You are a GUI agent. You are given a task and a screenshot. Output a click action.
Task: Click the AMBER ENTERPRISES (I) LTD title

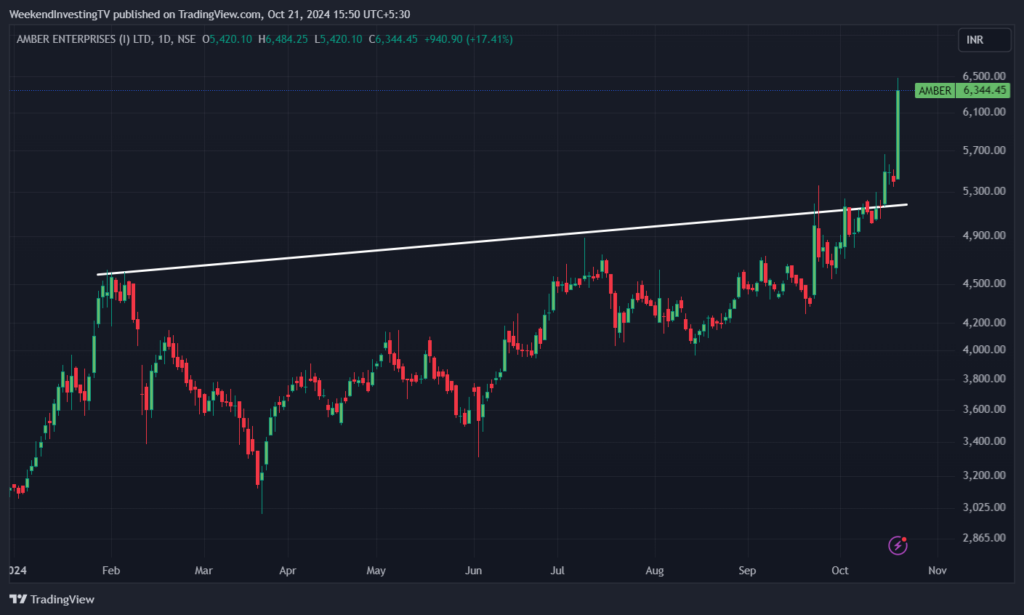84,39
